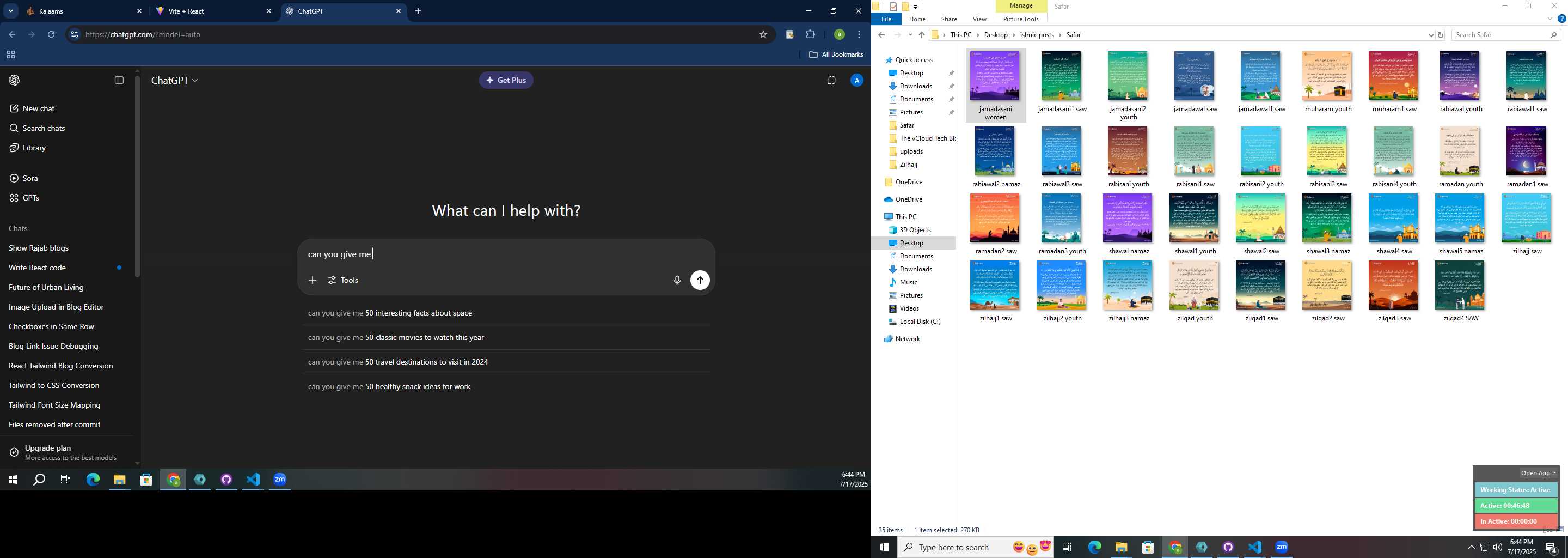
Task: Click the ChatGPT sidebar vertical scrollbar
Action: 137,177
